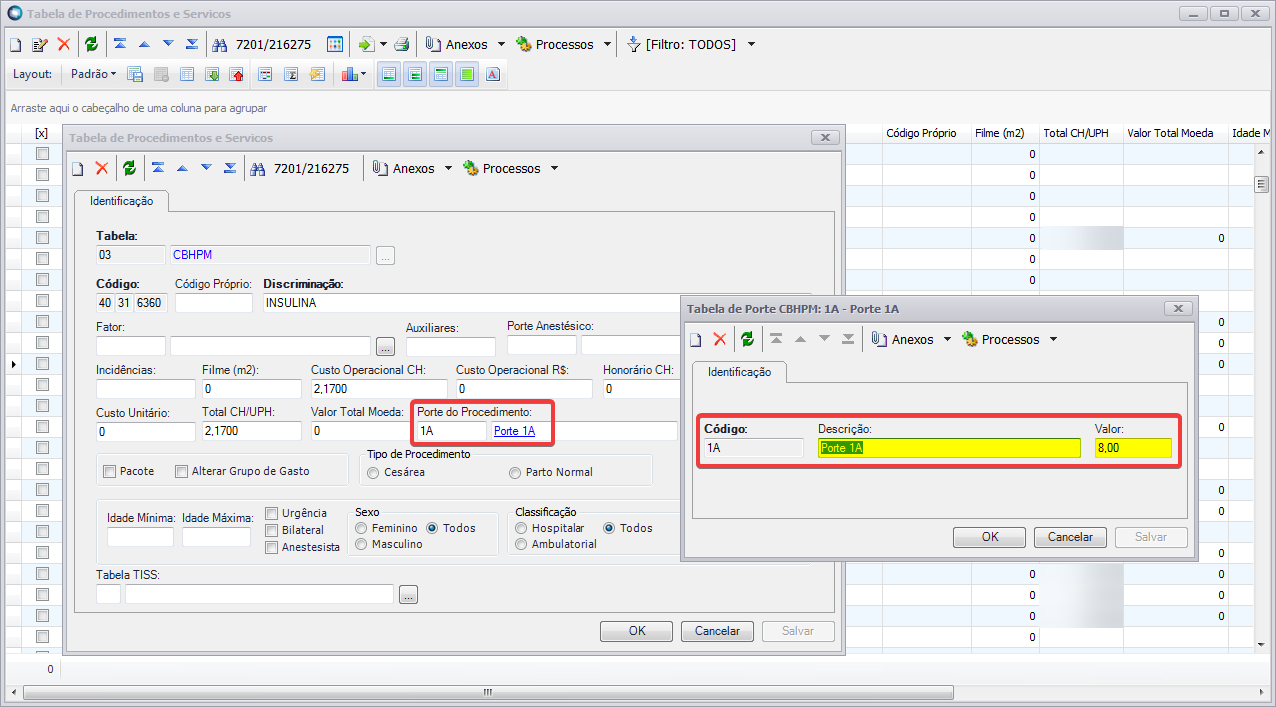Click previous record arrow in Procedimentos dialog

[x=182, y=169]
